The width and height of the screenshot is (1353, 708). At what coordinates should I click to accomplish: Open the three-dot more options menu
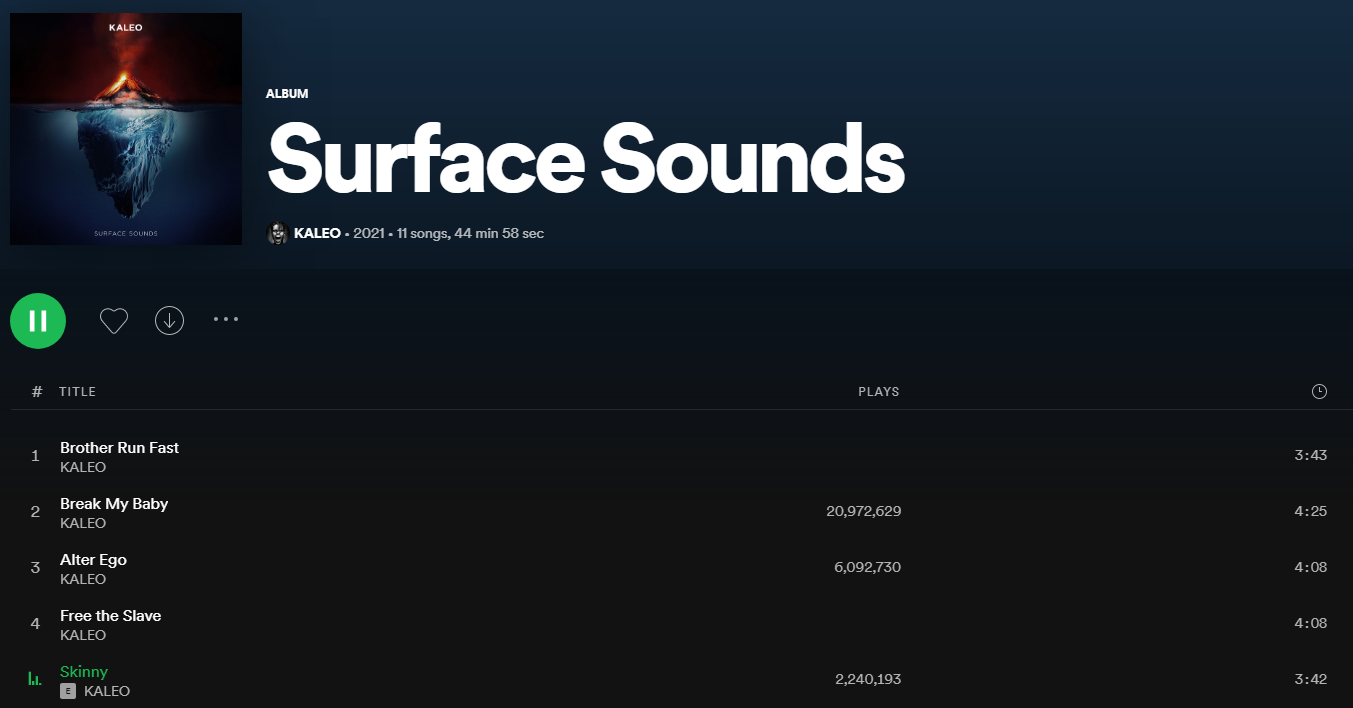click(226, 320)
